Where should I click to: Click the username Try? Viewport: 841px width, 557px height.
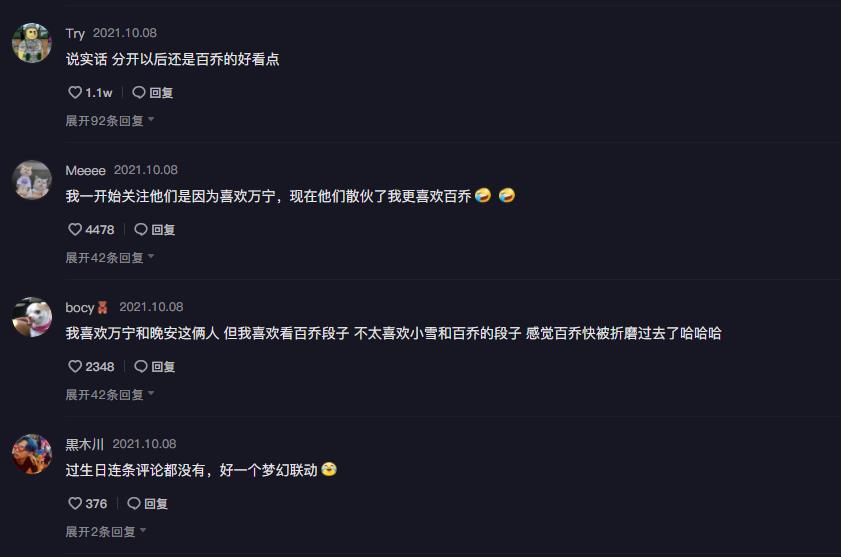coord(75,33)
